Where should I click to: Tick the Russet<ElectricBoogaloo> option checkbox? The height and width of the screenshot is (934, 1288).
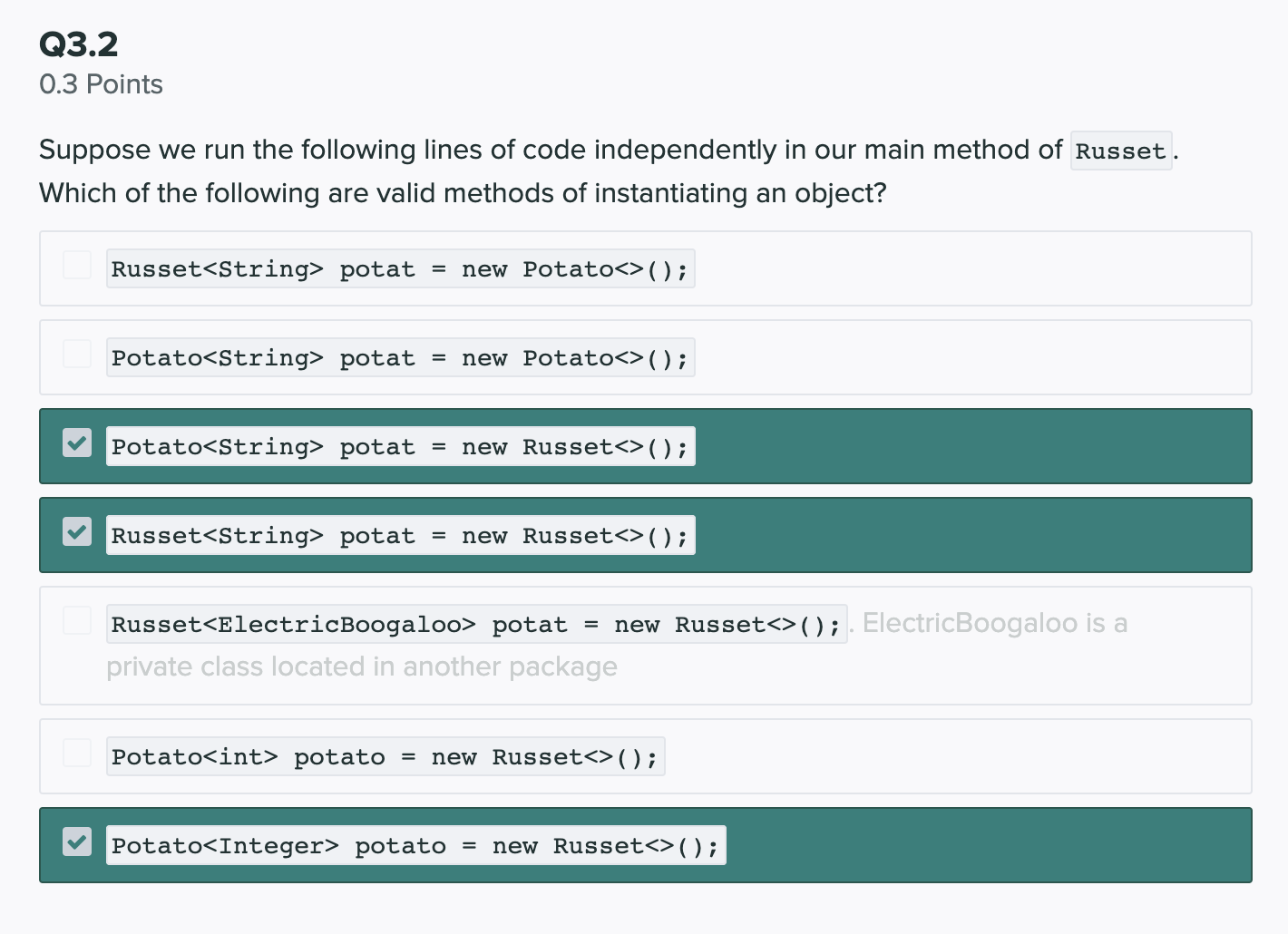click(77, 621)
